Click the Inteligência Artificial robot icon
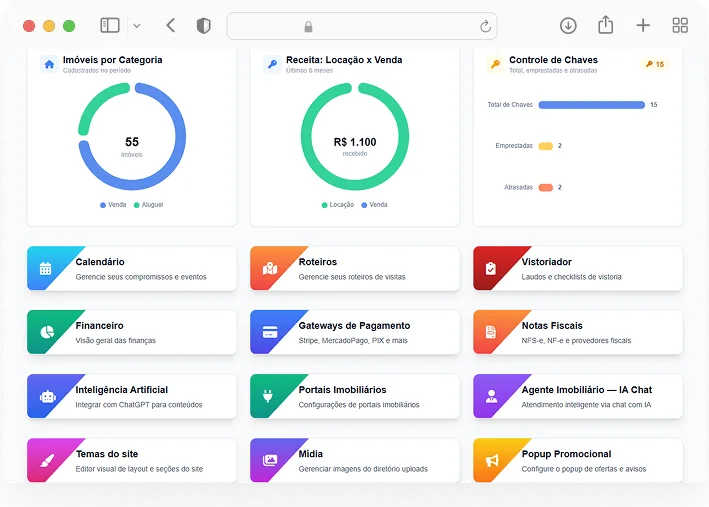The height and width of the screenshot is (507, 709). click(47, 397)
